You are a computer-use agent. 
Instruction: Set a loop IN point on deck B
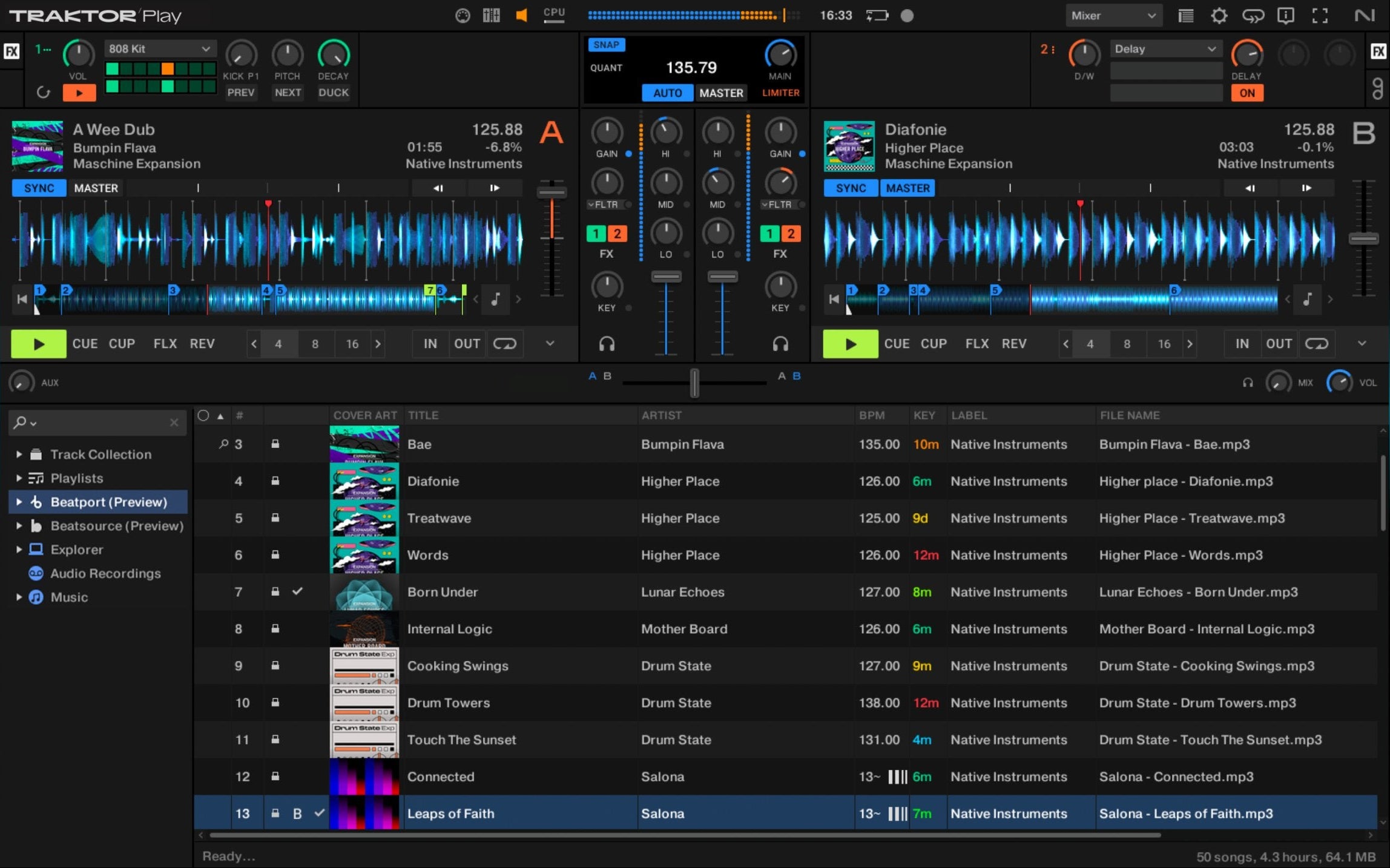pos(1242,343)
